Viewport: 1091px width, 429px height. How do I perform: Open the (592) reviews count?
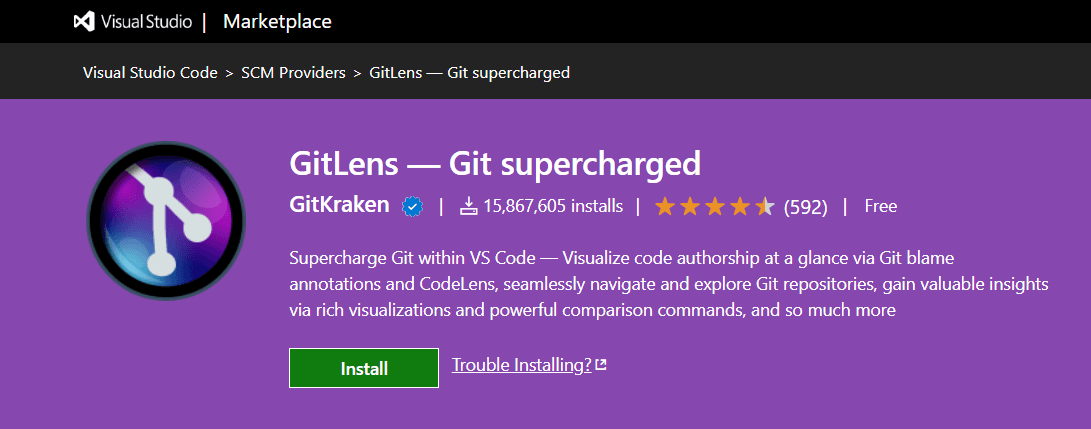[x=806, y=207]
